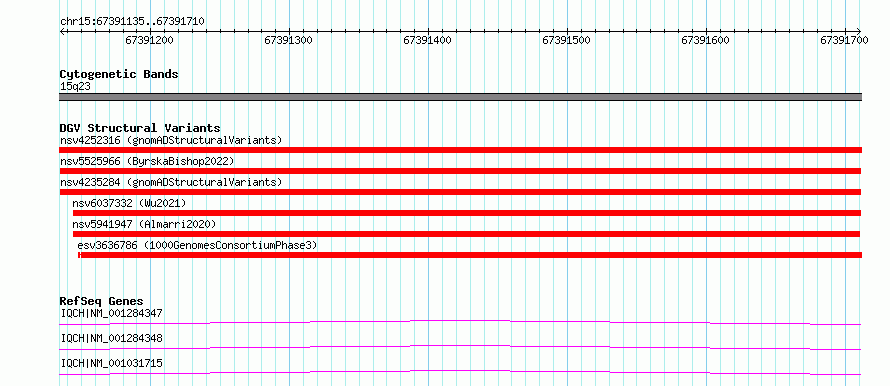Select variant label nsv5941947 Almarri2020
Screen dimensions: 890x386
click(144, 224)
